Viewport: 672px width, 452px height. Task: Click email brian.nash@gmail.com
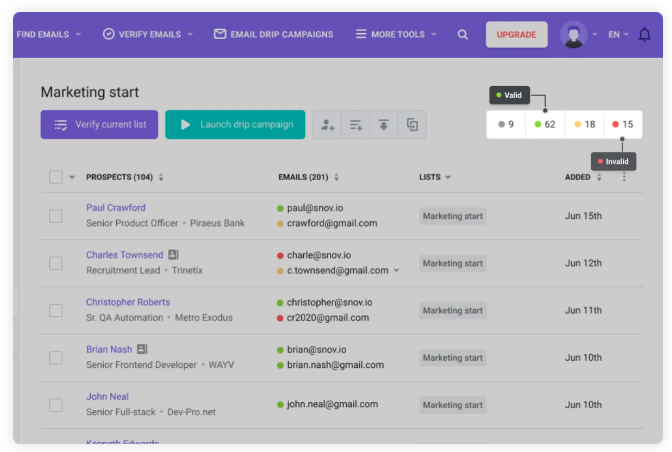[336, 365]
